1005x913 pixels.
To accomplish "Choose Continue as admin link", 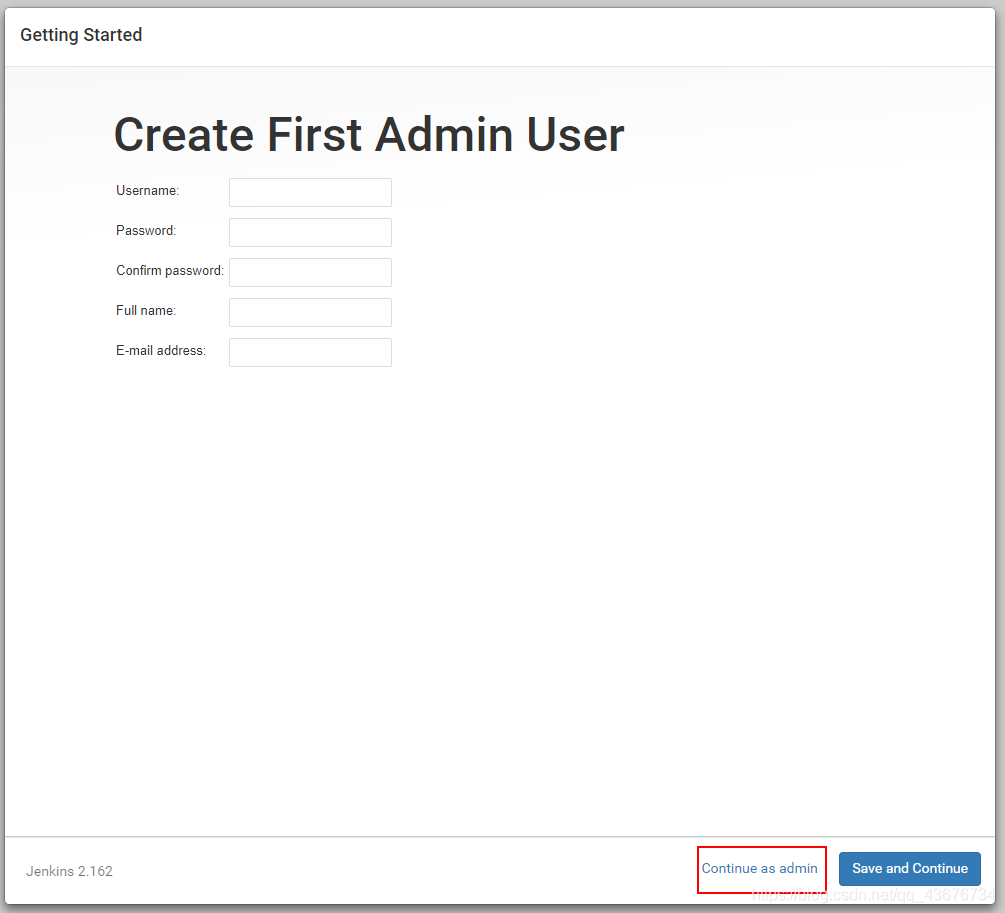I will point(760,868).
